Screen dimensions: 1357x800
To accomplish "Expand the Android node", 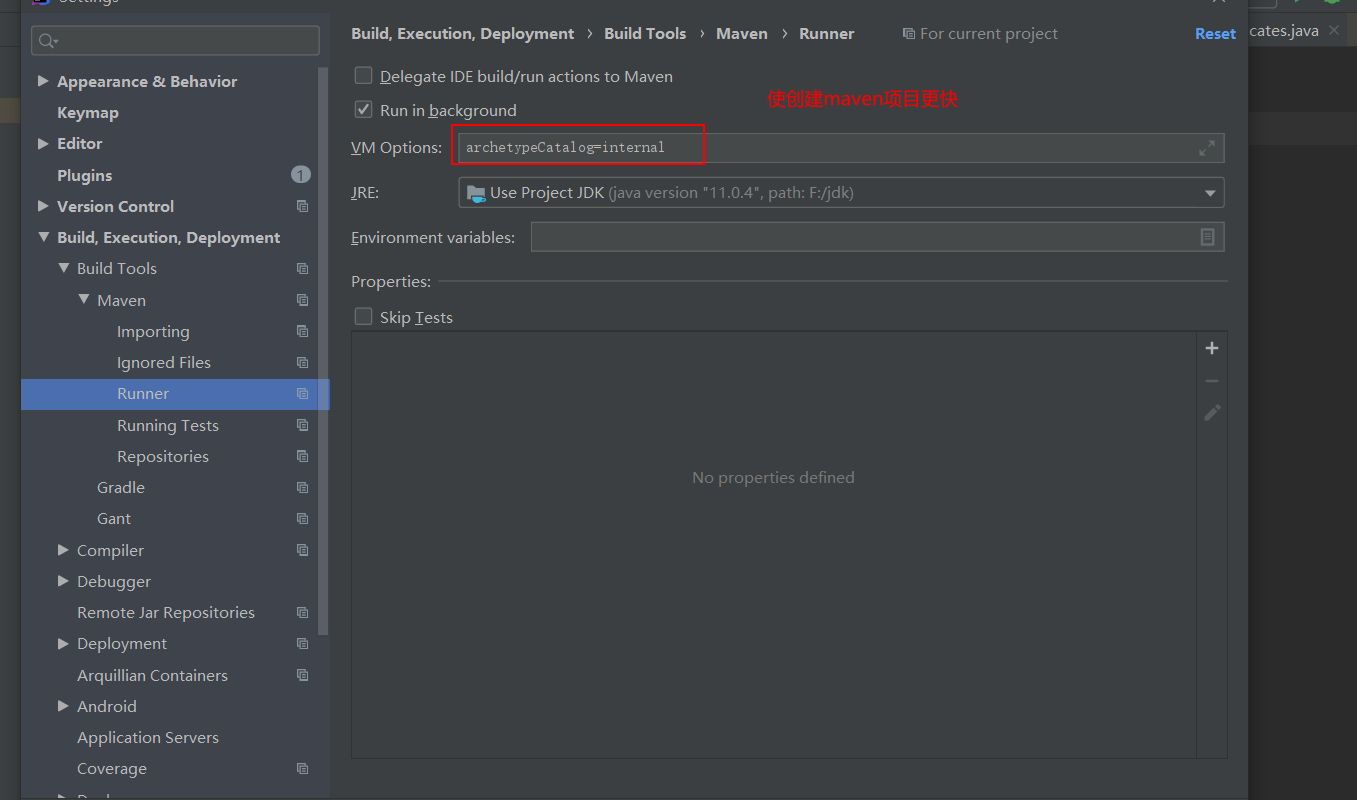I will coord(63,706).
